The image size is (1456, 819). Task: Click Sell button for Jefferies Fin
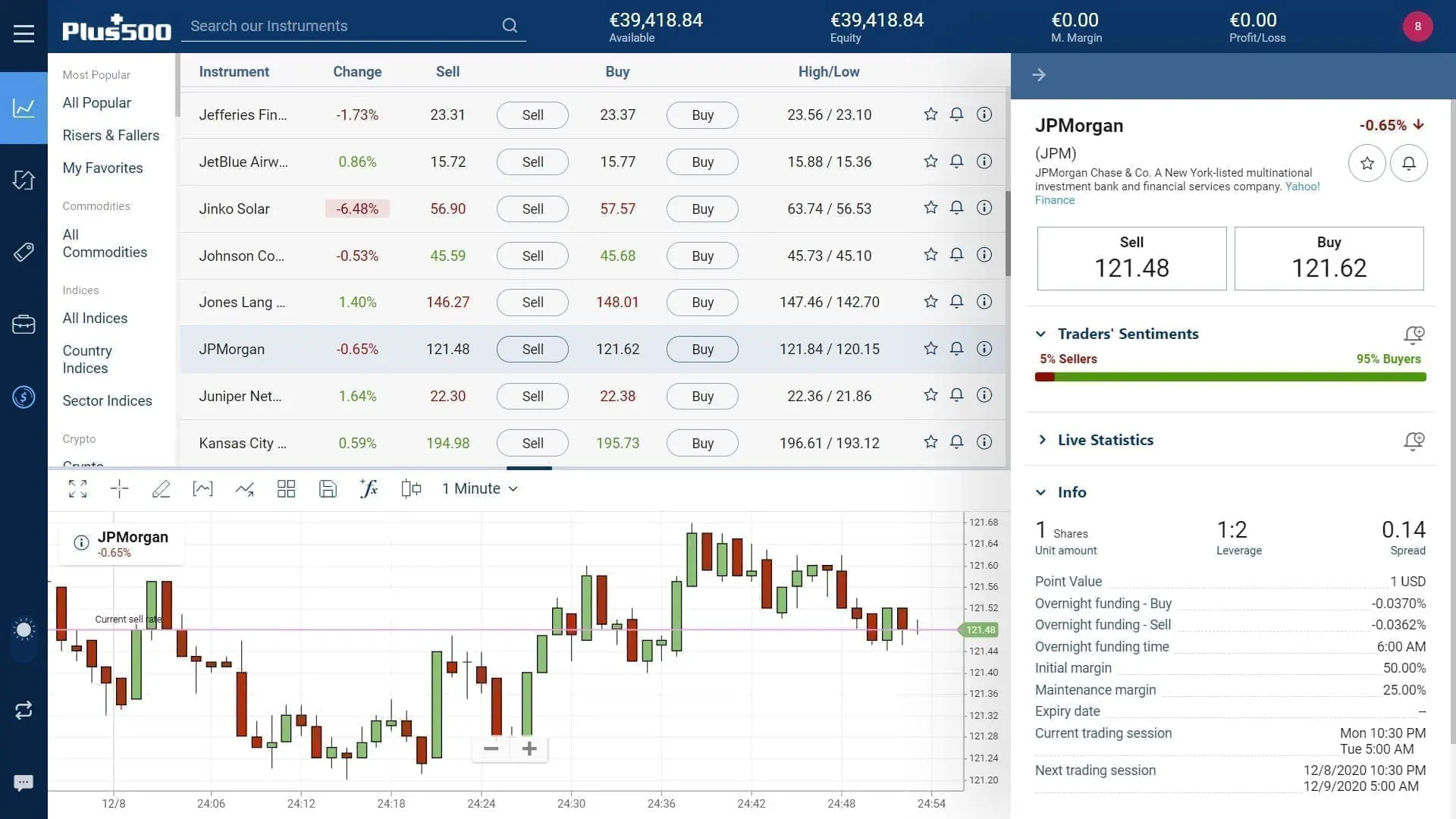click(x=532, y=115)
